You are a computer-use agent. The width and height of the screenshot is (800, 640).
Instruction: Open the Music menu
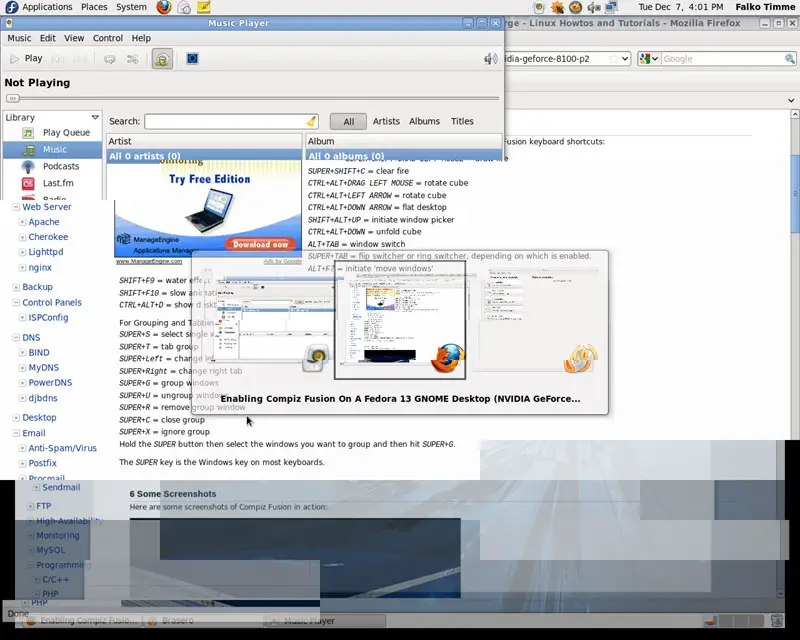tap(19, 38)
